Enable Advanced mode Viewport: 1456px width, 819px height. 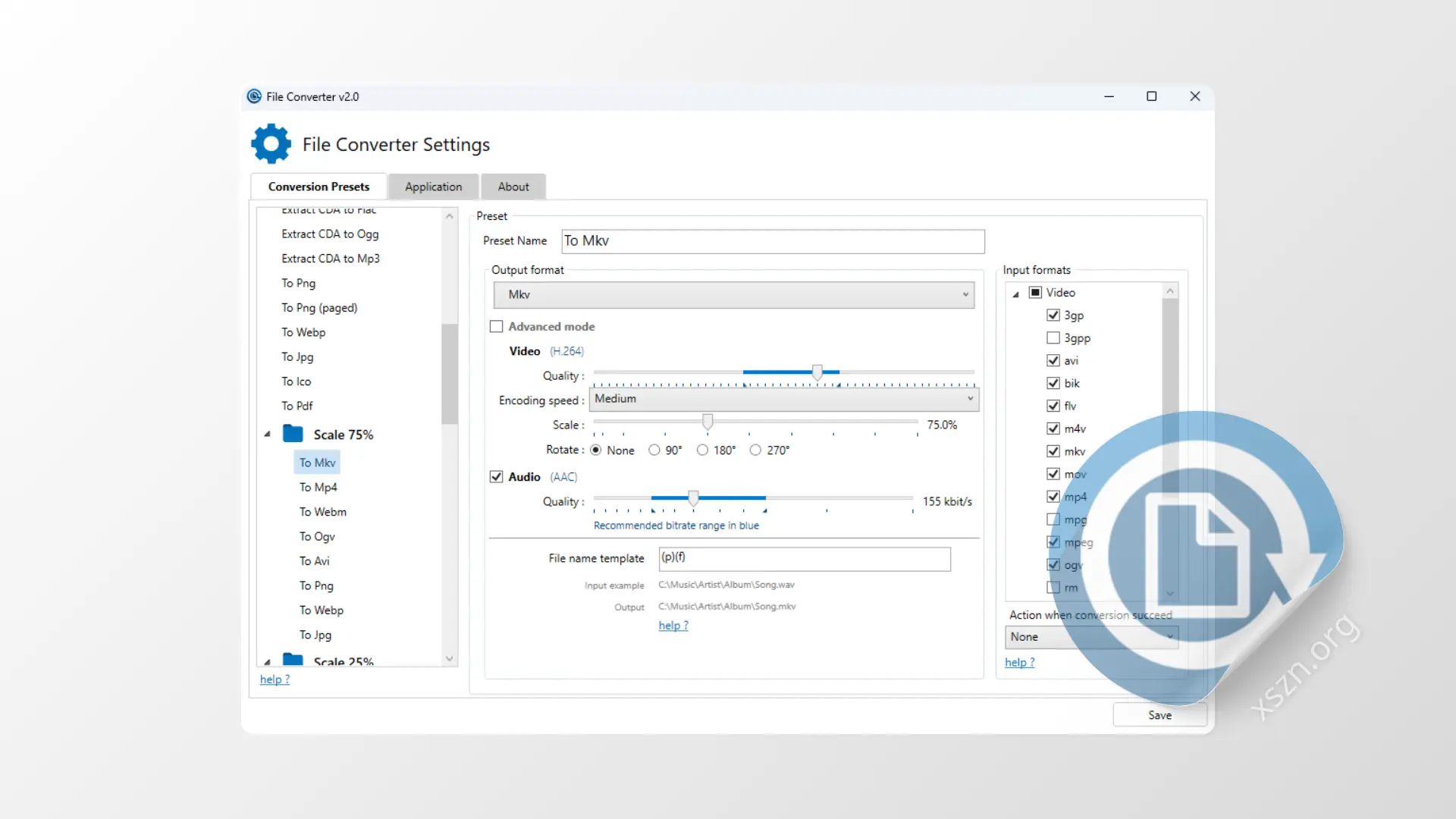(497, 326)
